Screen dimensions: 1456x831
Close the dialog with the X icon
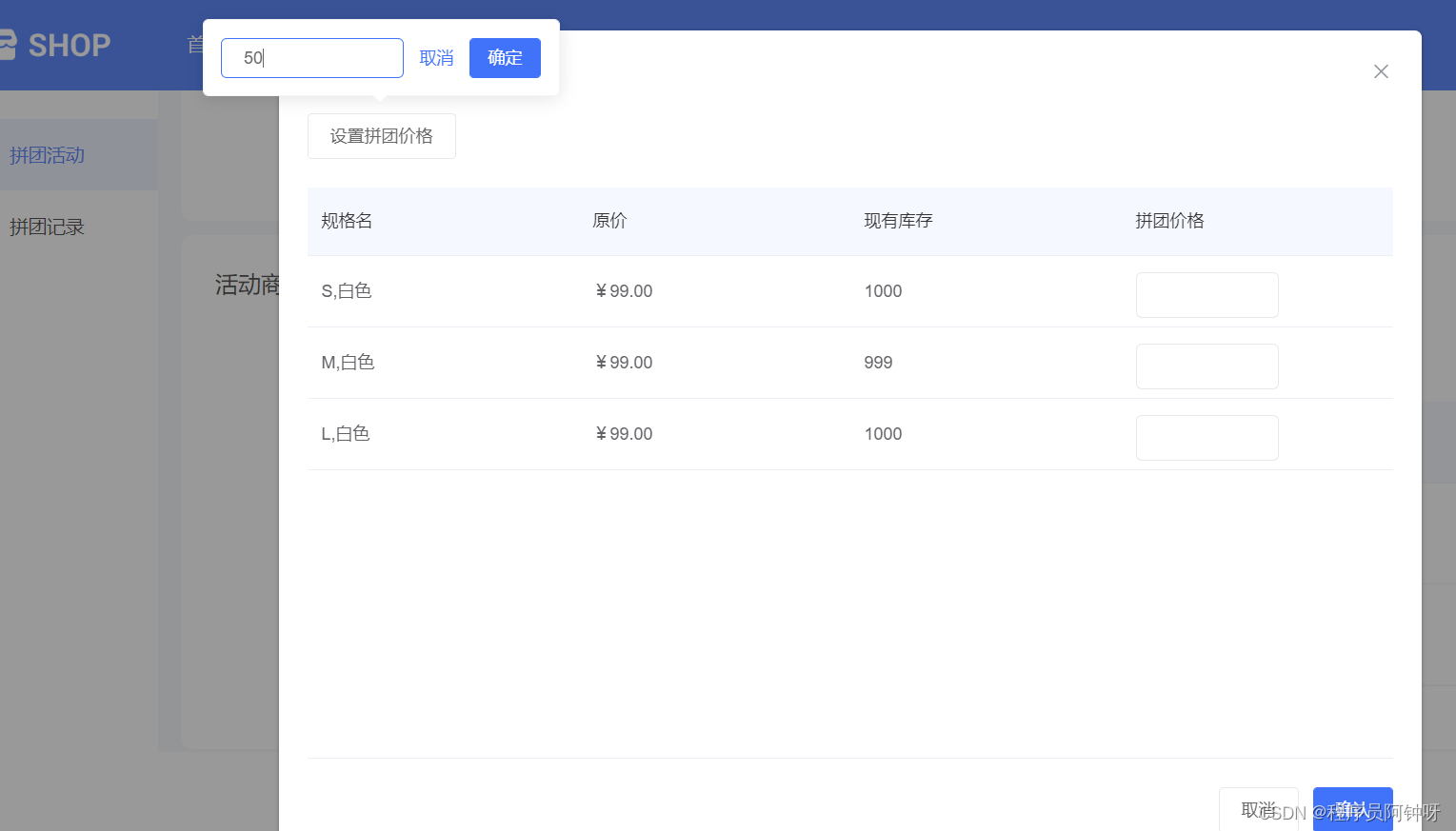pyautogui.click(x=1381, y=71)
